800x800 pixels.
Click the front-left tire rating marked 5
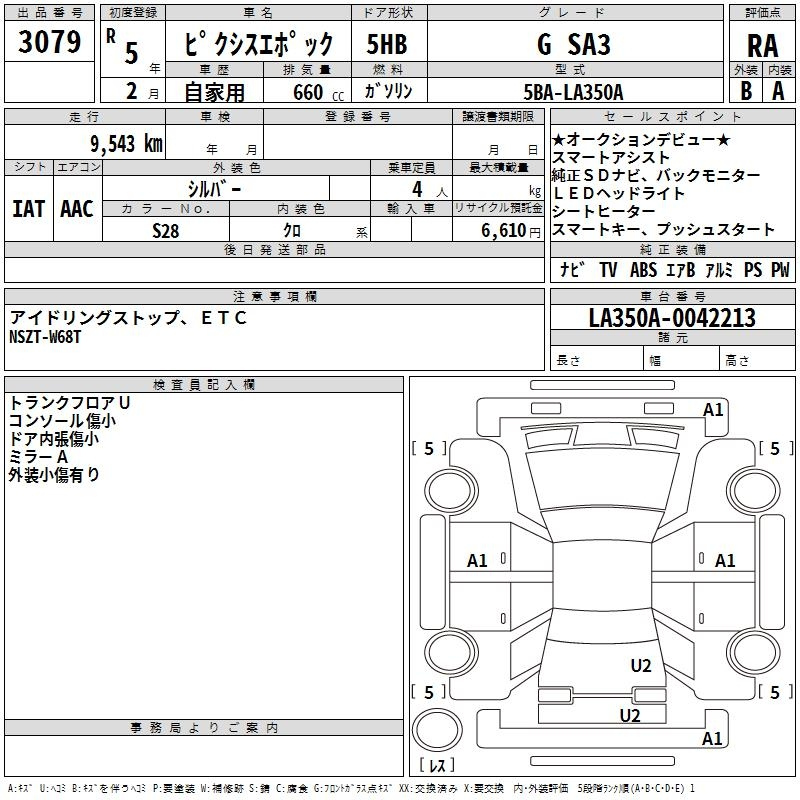429,449
